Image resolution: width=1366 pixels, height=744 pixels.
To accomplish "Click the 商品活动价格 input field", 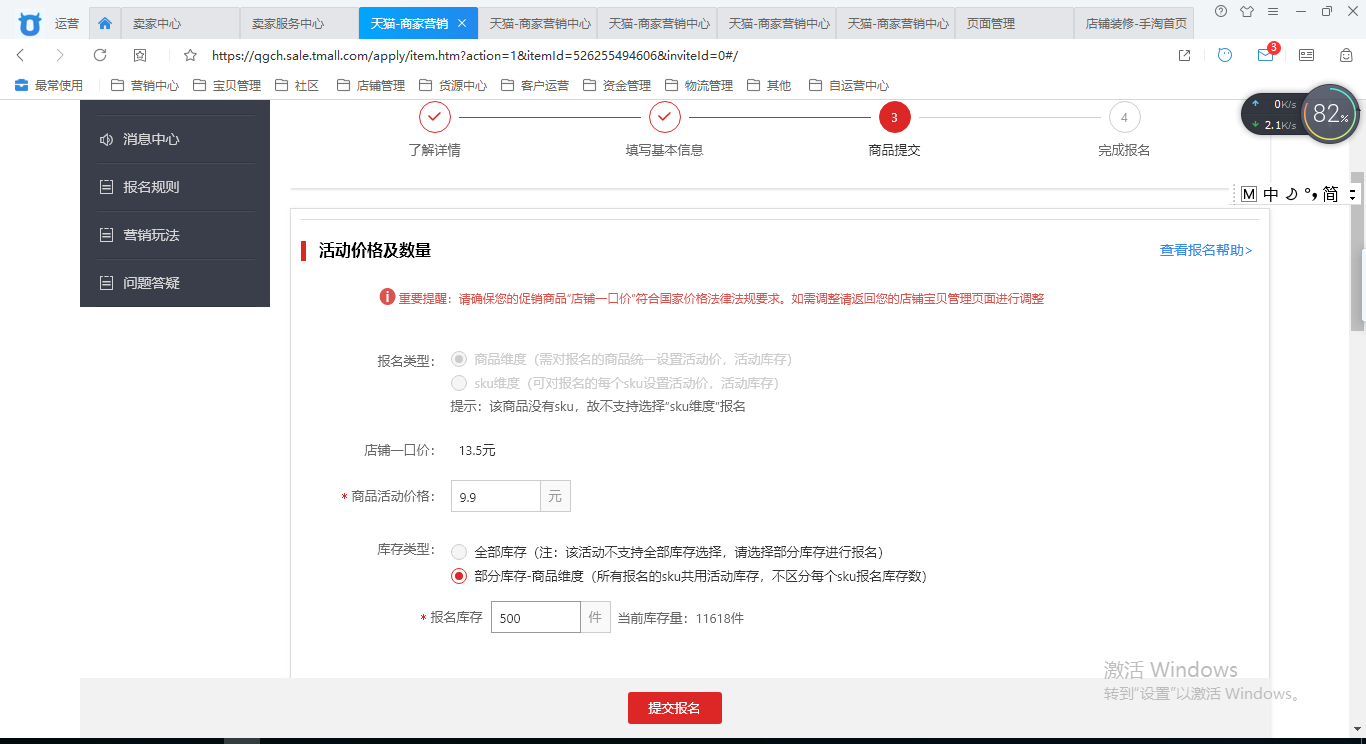I will (496, 496).
